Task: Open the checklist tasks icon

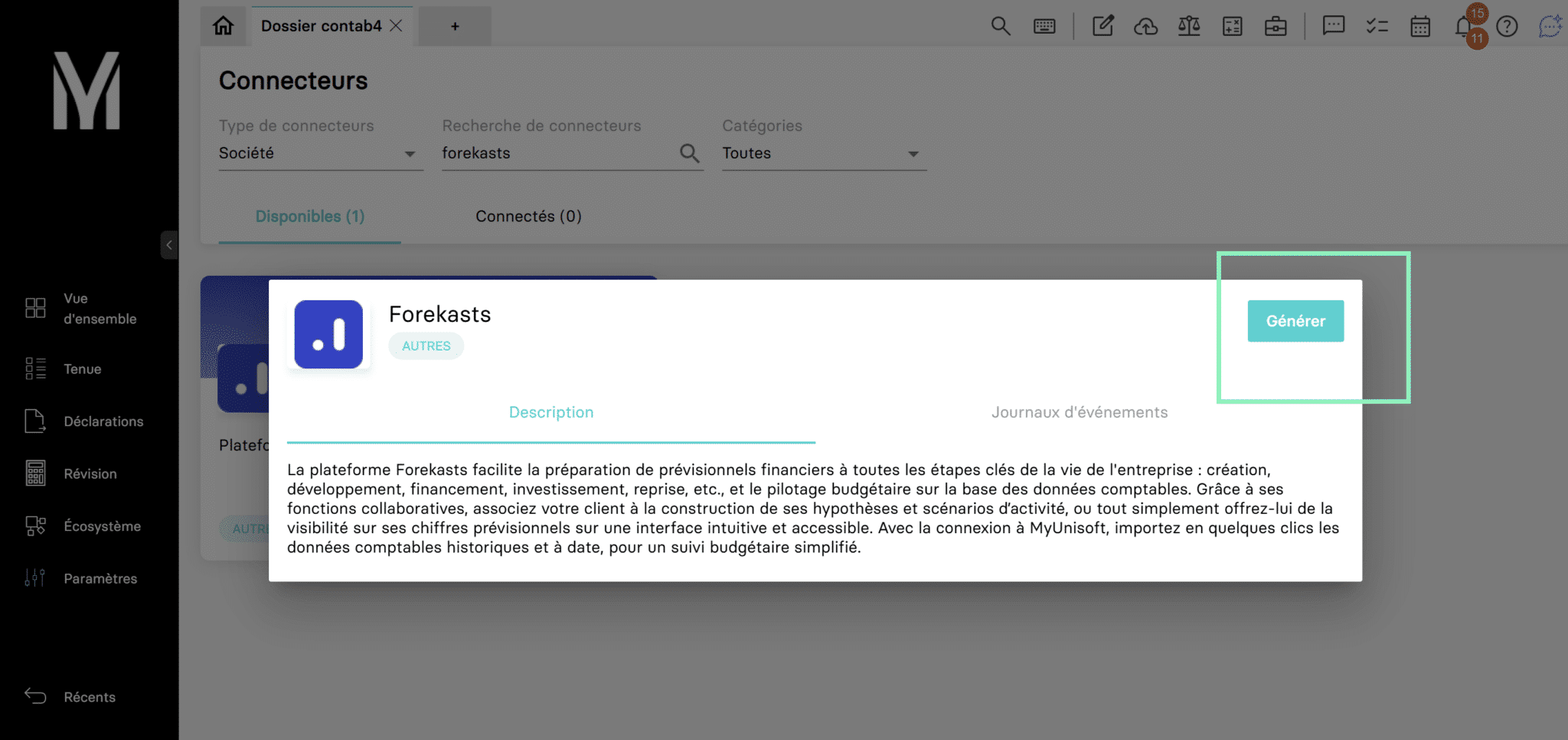Action: tap(1377, 26)
